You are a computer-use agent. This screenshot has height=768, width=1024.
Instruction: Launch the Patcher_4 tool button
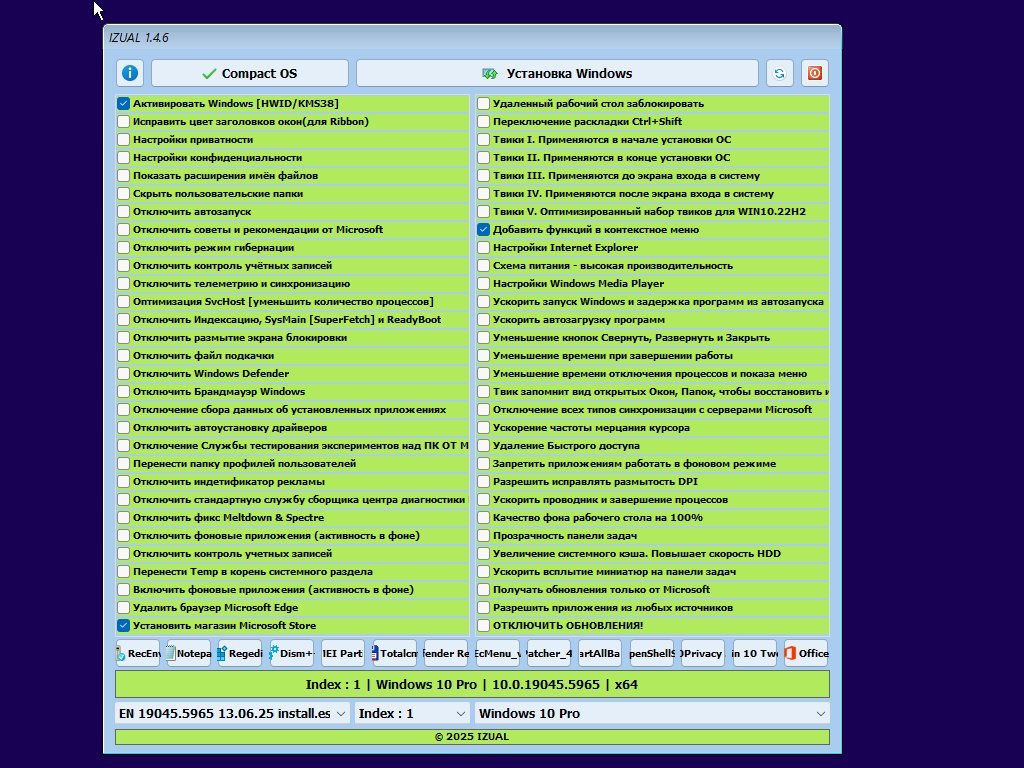point(549,653)
